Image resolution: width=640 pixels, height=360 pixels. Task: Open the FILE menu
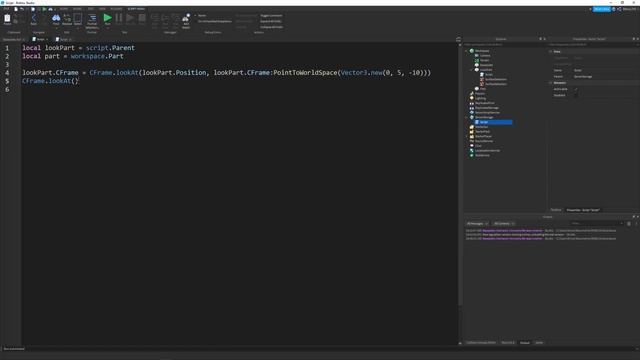coord(7,9)
